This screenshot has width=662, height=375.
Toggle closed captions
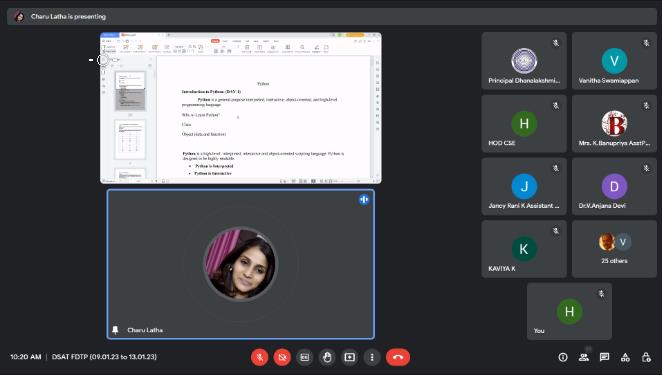click(x=304, y=357)
